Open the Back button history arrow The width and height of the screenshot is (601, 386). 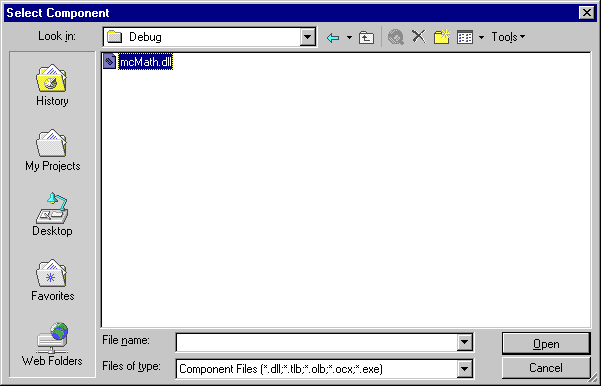[349, 38]
